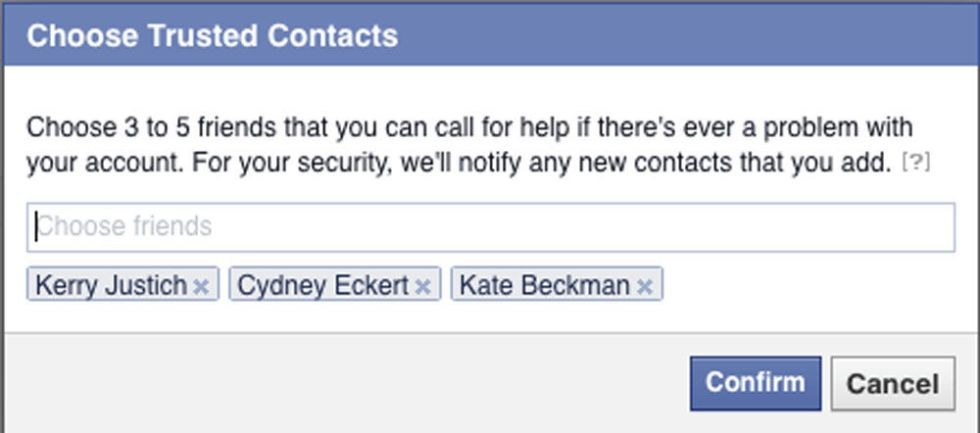The width and height of the screenshot is (980, 433).
Task: Click the Choose friends placeholder text
Action: pyautogui.click(x=124, y=226)
